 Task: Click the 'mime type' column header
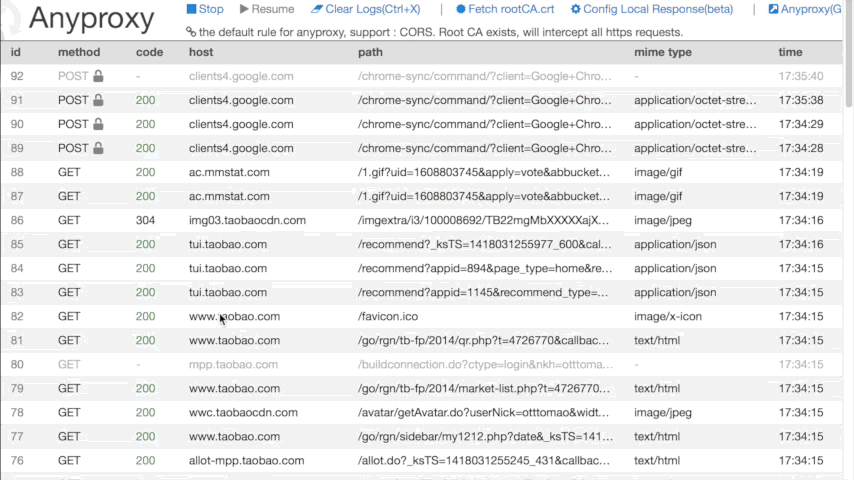click(662, 52)
